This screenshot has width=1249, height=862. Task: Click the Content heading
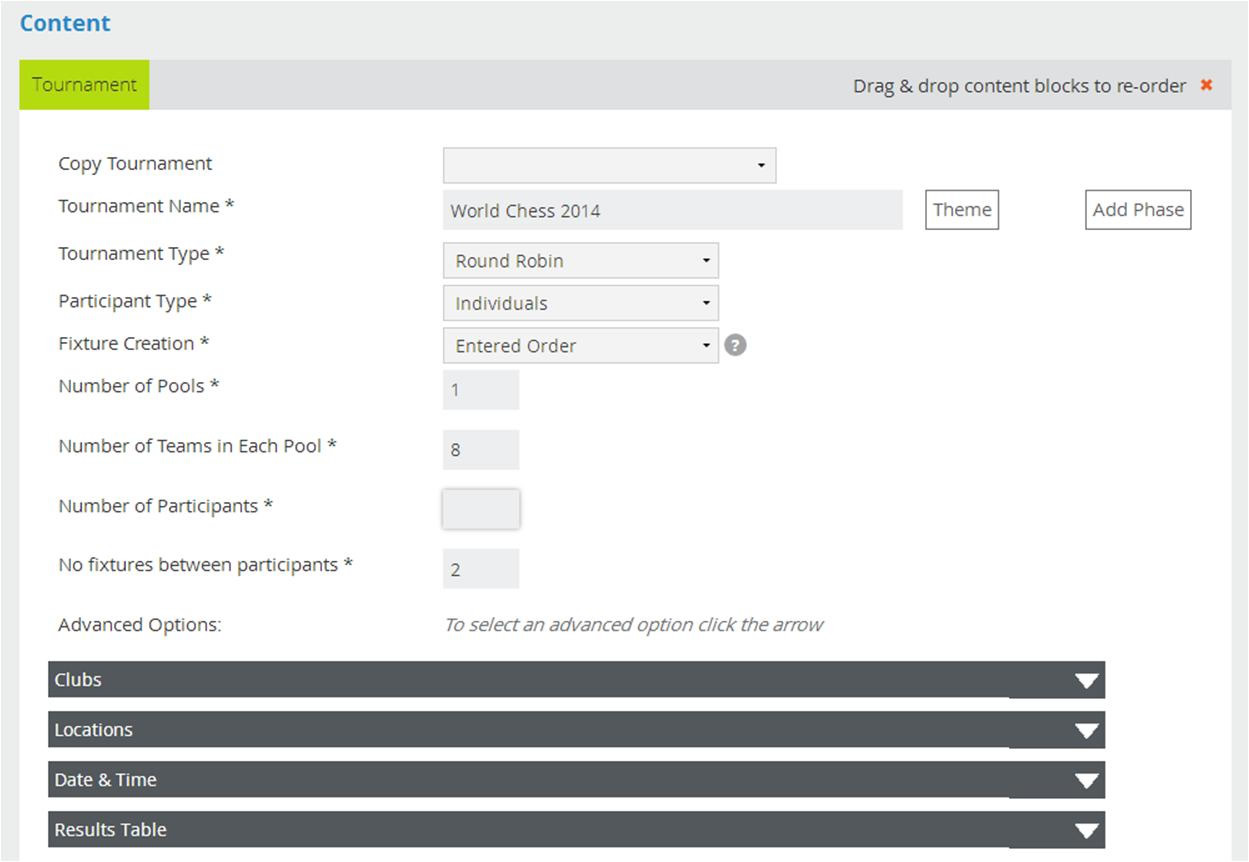tap(64, 22)
